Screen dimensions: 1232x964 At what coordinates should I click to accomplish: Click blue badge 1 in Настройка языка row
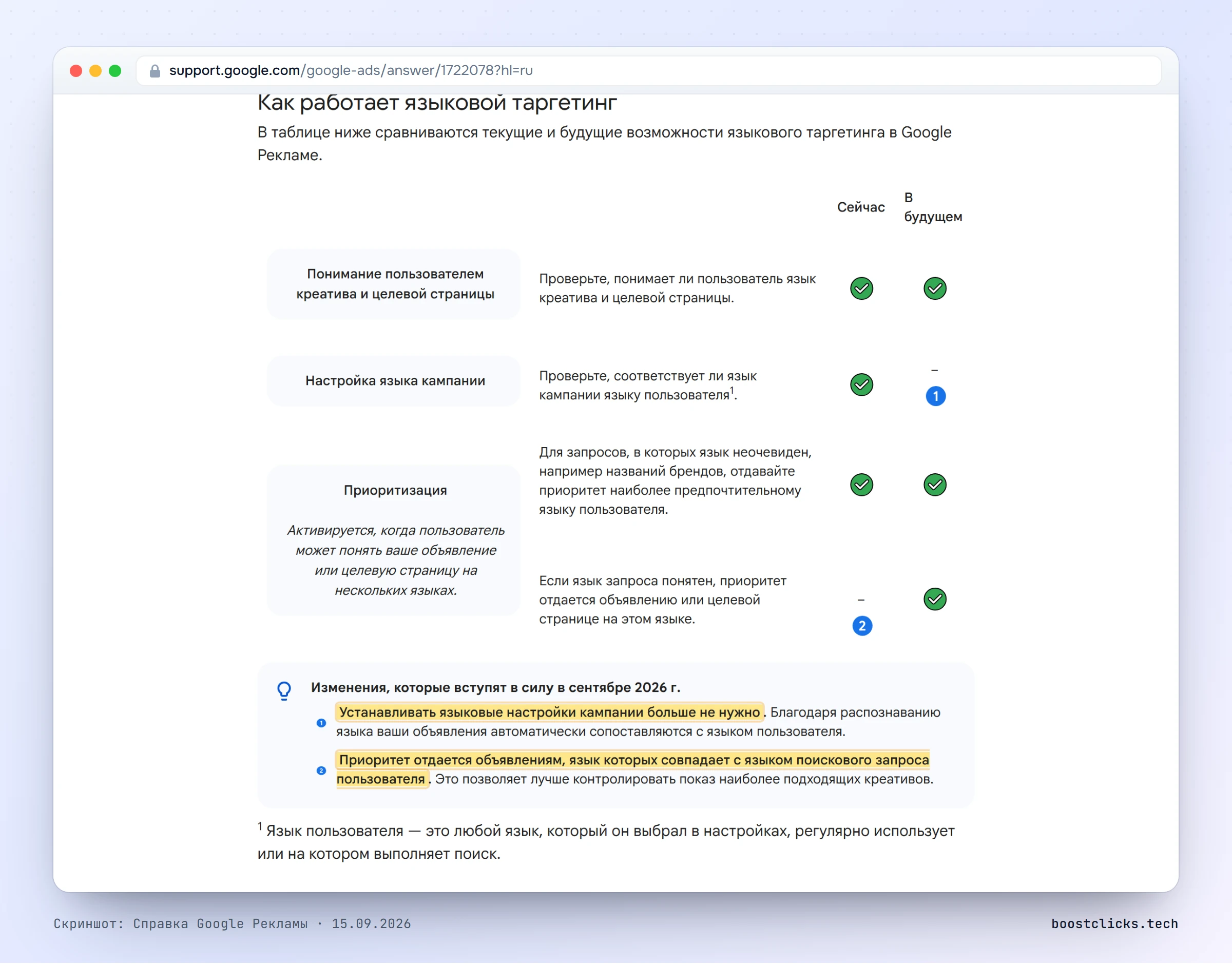click(936, 396)
